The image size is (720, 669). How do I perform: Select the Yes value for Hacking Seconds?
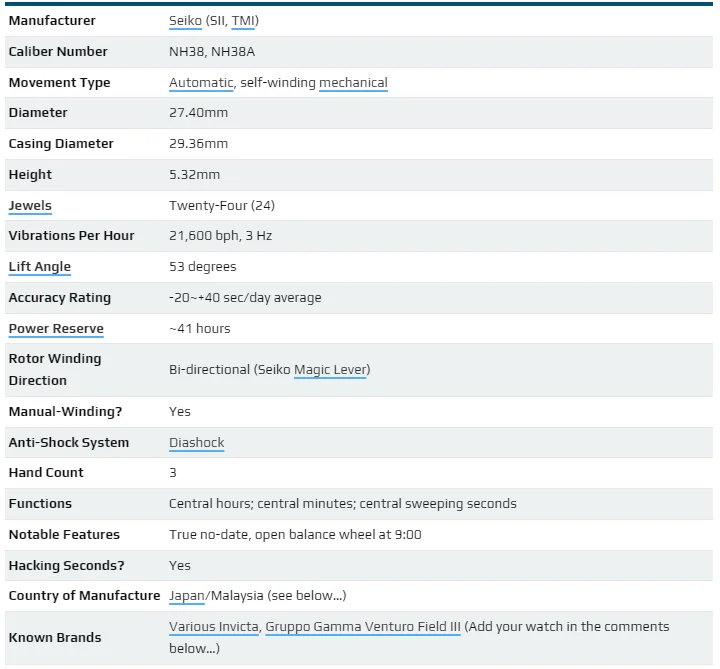180,566
